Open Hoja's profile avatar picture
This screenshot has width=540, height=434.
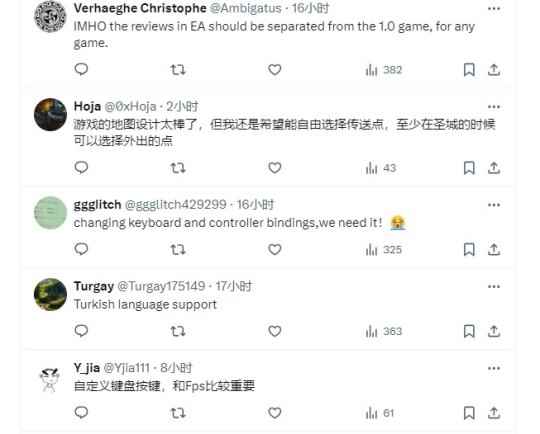pyautogui.click(x=50, y=115)
